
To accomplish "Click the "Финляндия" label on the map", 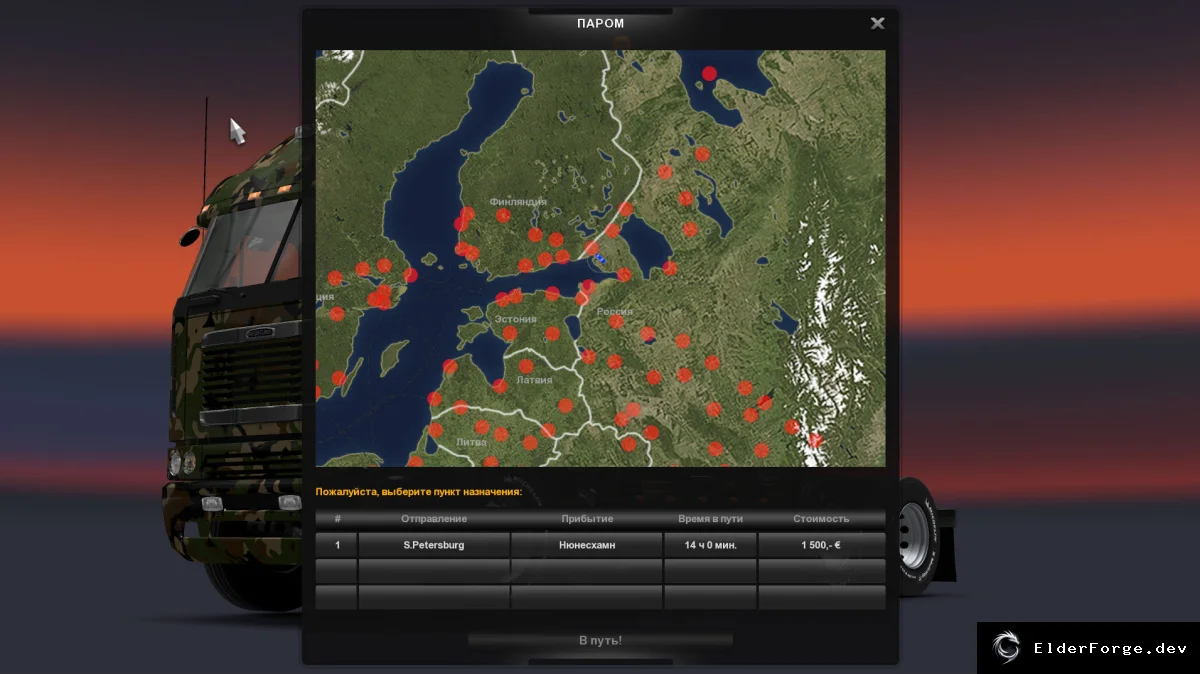I will (518, 202).
